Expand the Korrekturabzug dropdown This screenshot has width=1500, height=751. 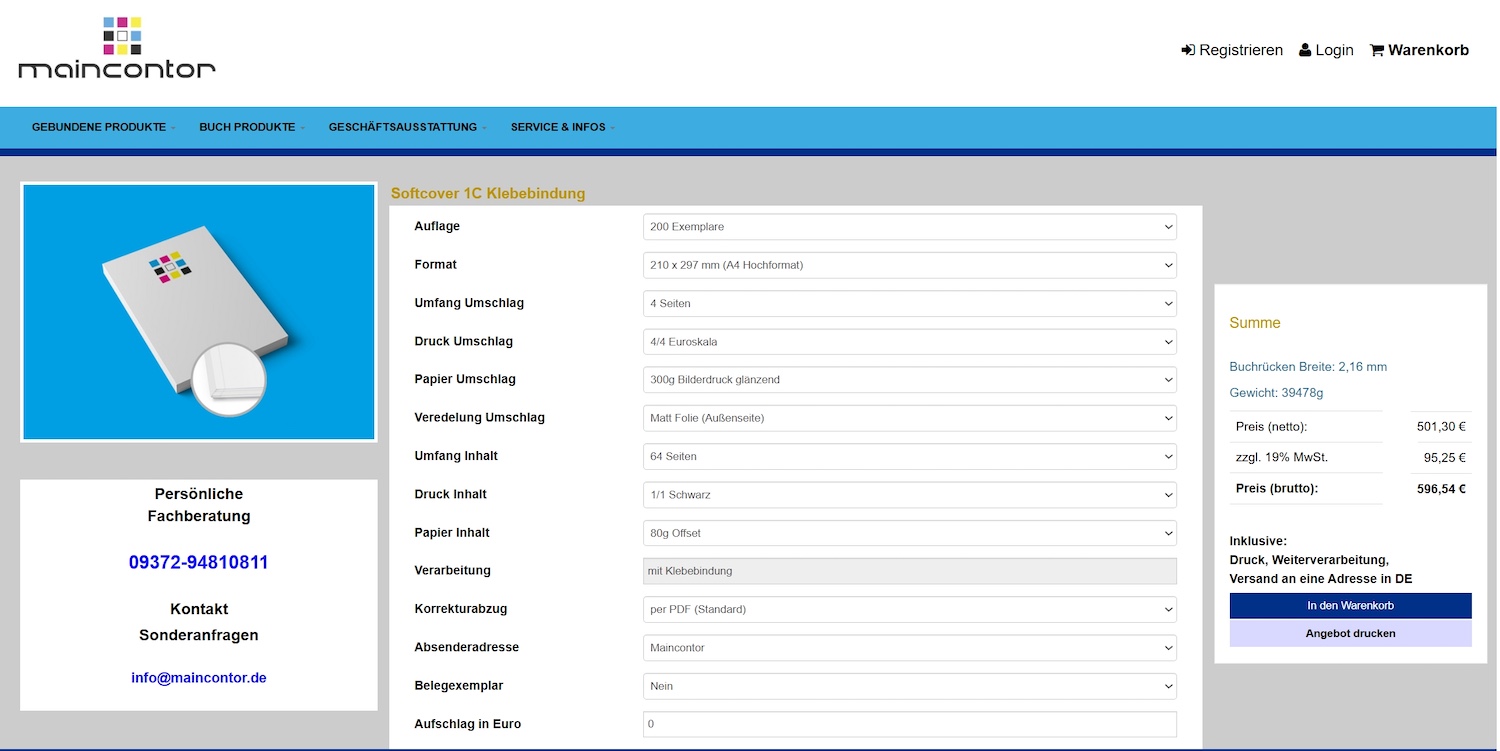(910, 609)
